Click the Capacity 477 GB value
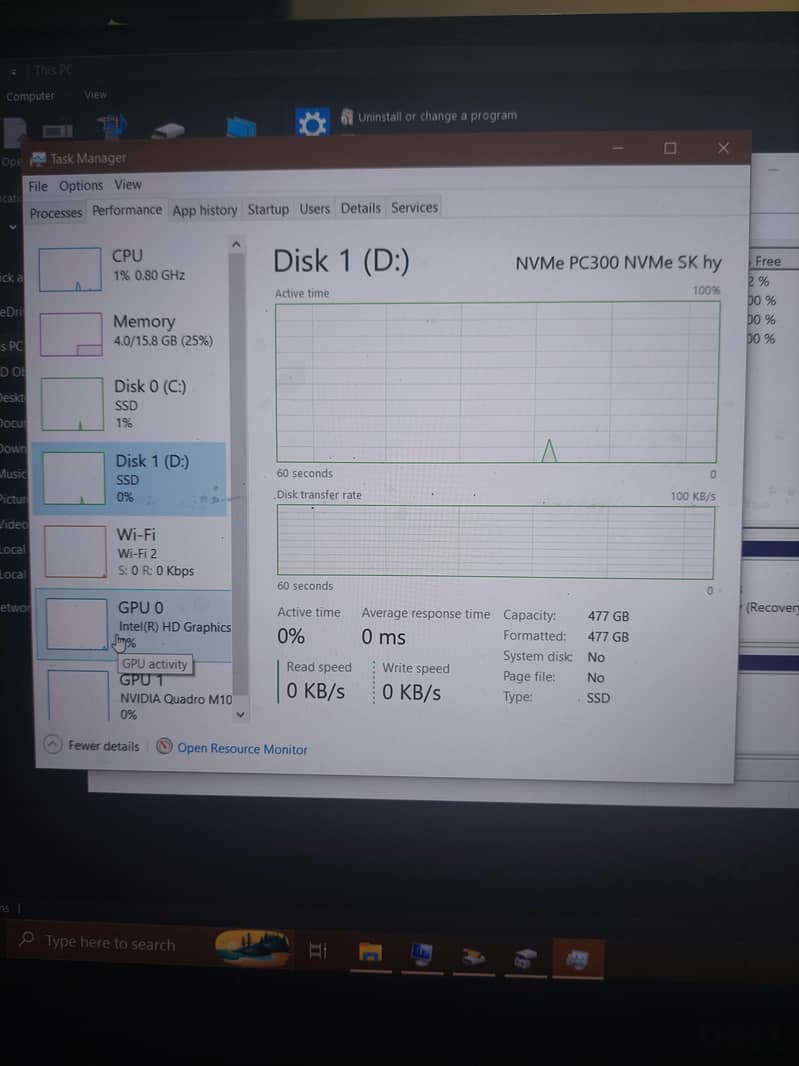The height and width of the screenshot is (1066, 799). [x=608, y=616]
